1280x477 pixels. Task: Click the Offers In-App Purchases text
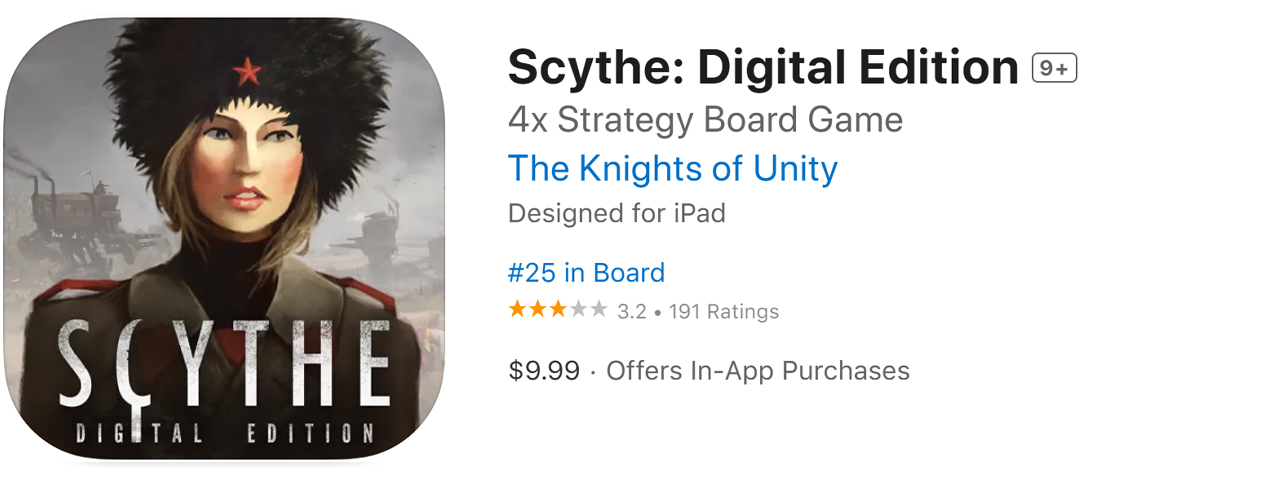pyautogui.click(x=758, y=371)
